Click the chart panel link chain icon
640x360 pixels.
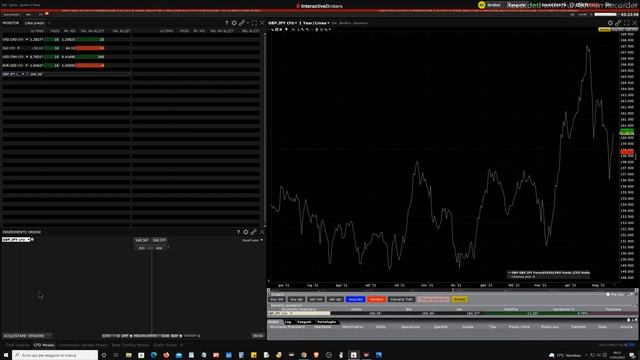pos(618,23)
